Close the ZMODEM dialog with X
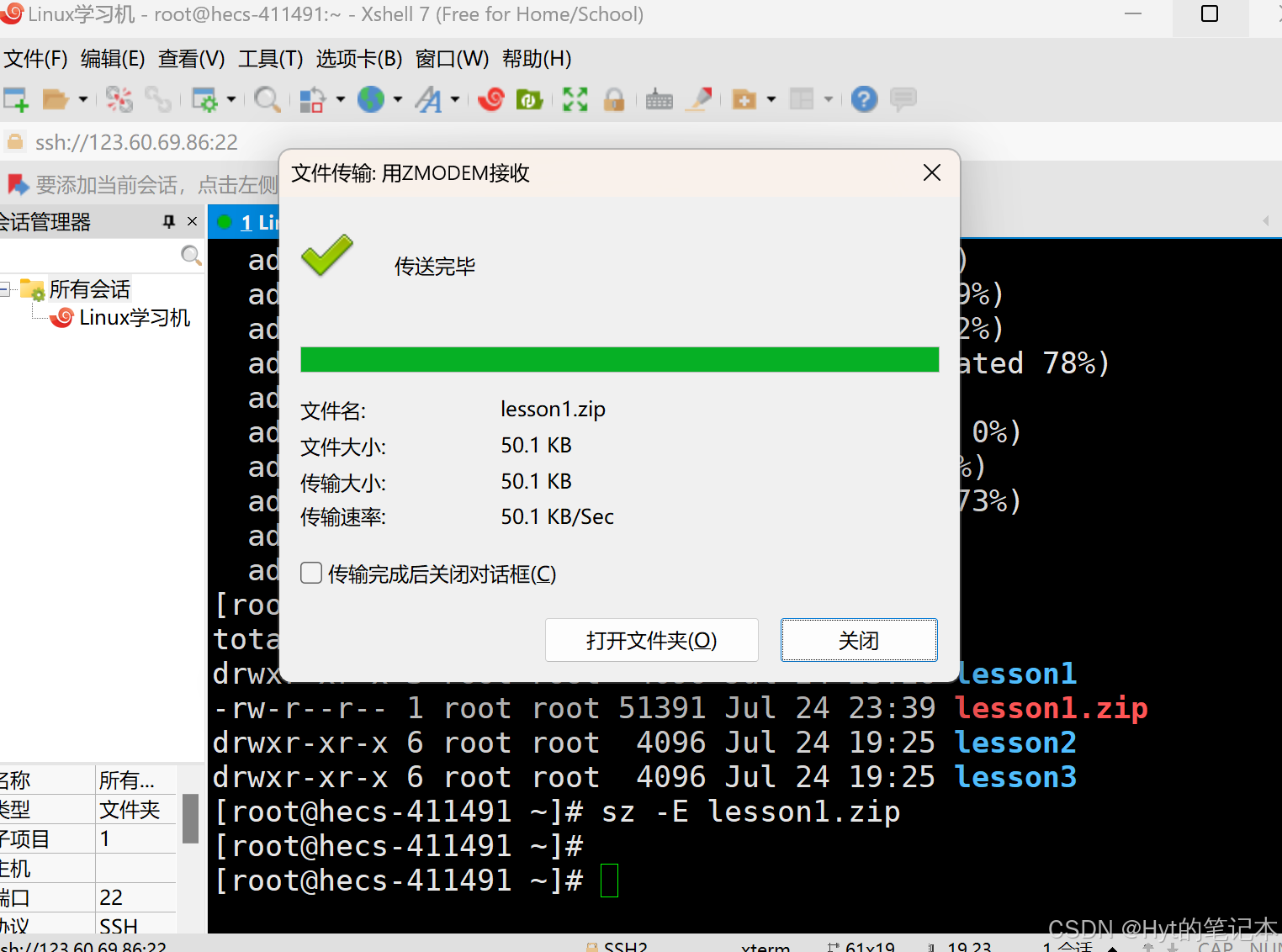This screenshot has width=1282, height=952. click(931, 172)
